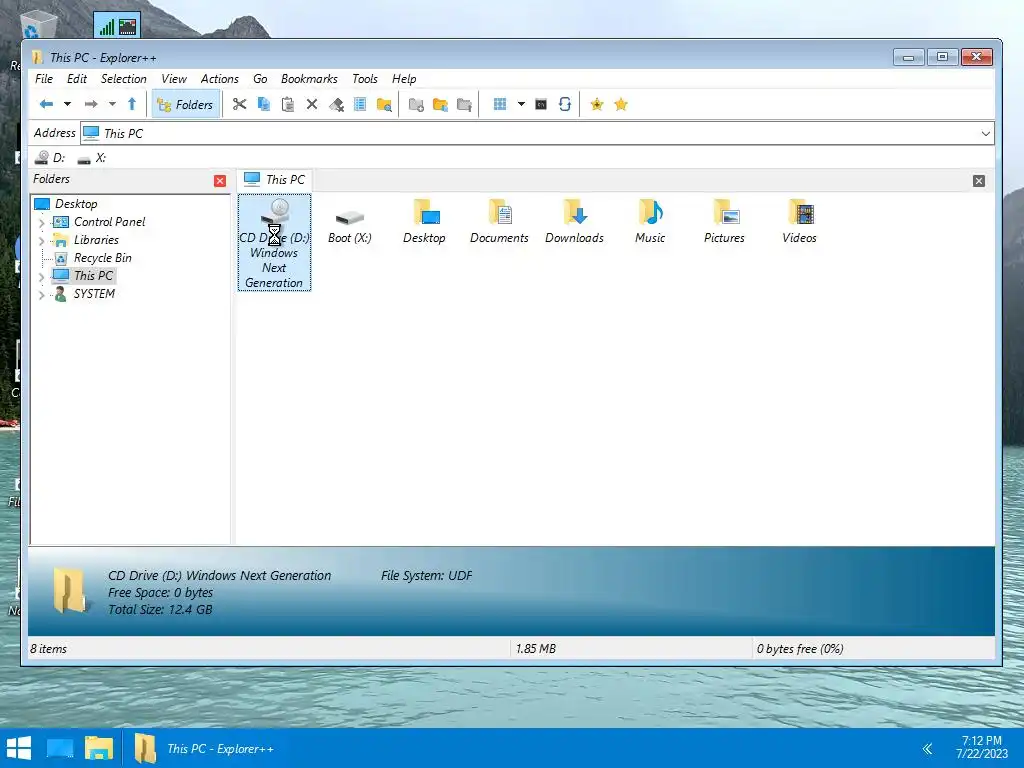The height and width of the screenshot is (768, 1024).
Task: Open the Edit menu
Action: [x=76, y=78]
